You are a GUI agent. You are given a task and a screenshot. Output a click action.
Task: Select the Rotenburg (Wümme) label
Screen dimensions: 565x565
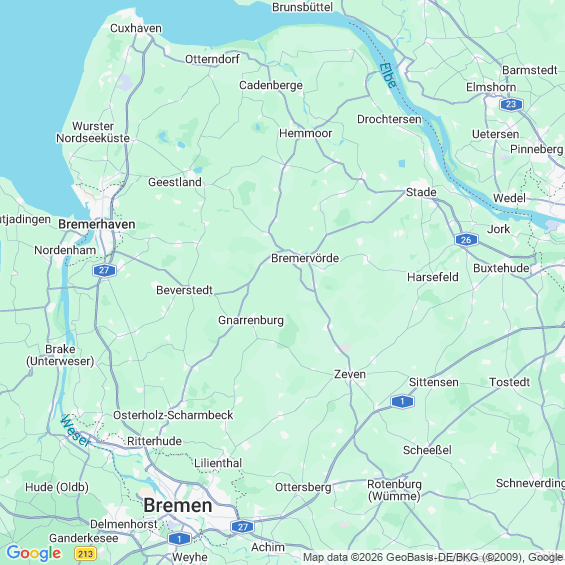[x=394, y=490]
